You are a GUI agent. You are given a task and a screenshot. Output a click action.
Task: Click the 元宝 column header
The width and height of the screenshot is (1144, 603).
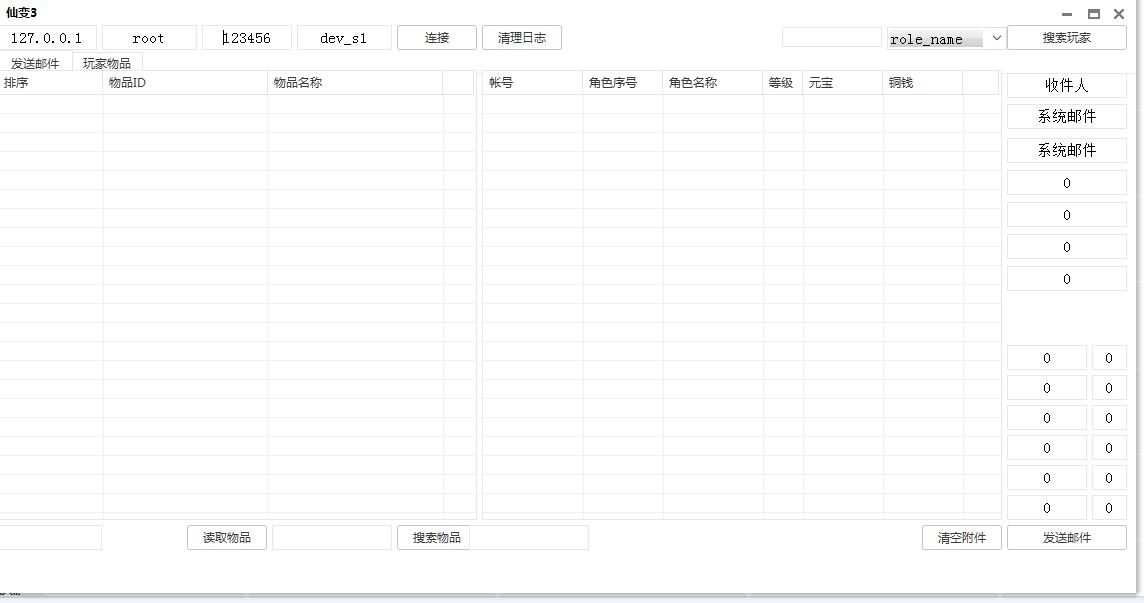(x=842, y=83)
